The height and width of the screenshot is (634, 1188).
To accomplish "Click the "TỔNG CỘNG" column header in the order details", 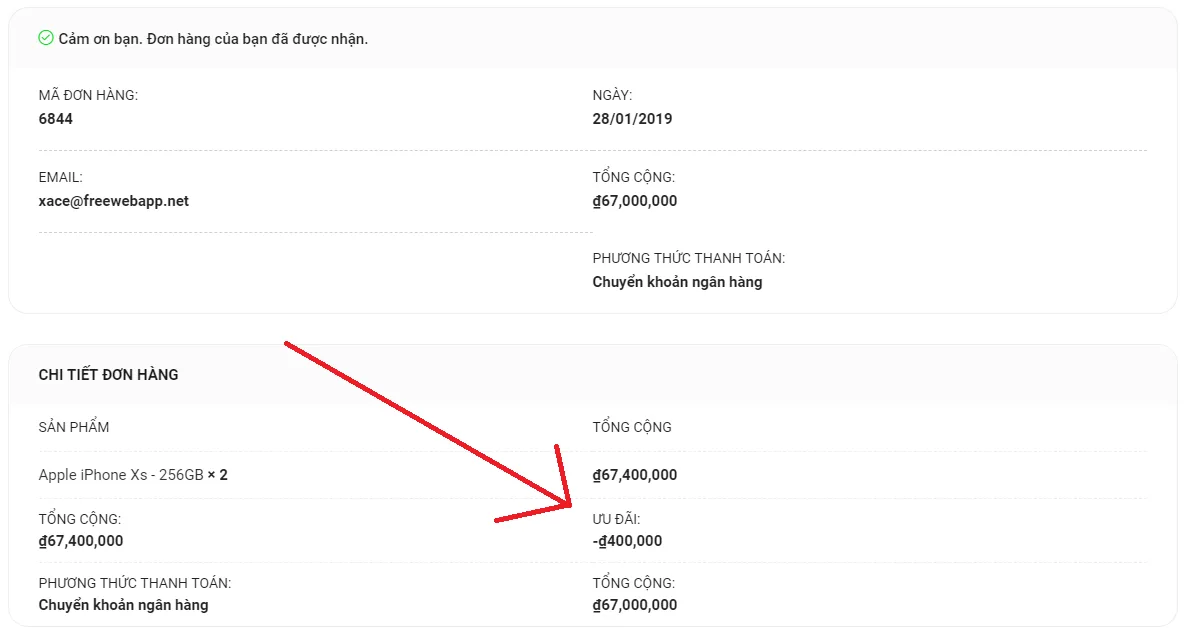I will [x=632, y=427].
